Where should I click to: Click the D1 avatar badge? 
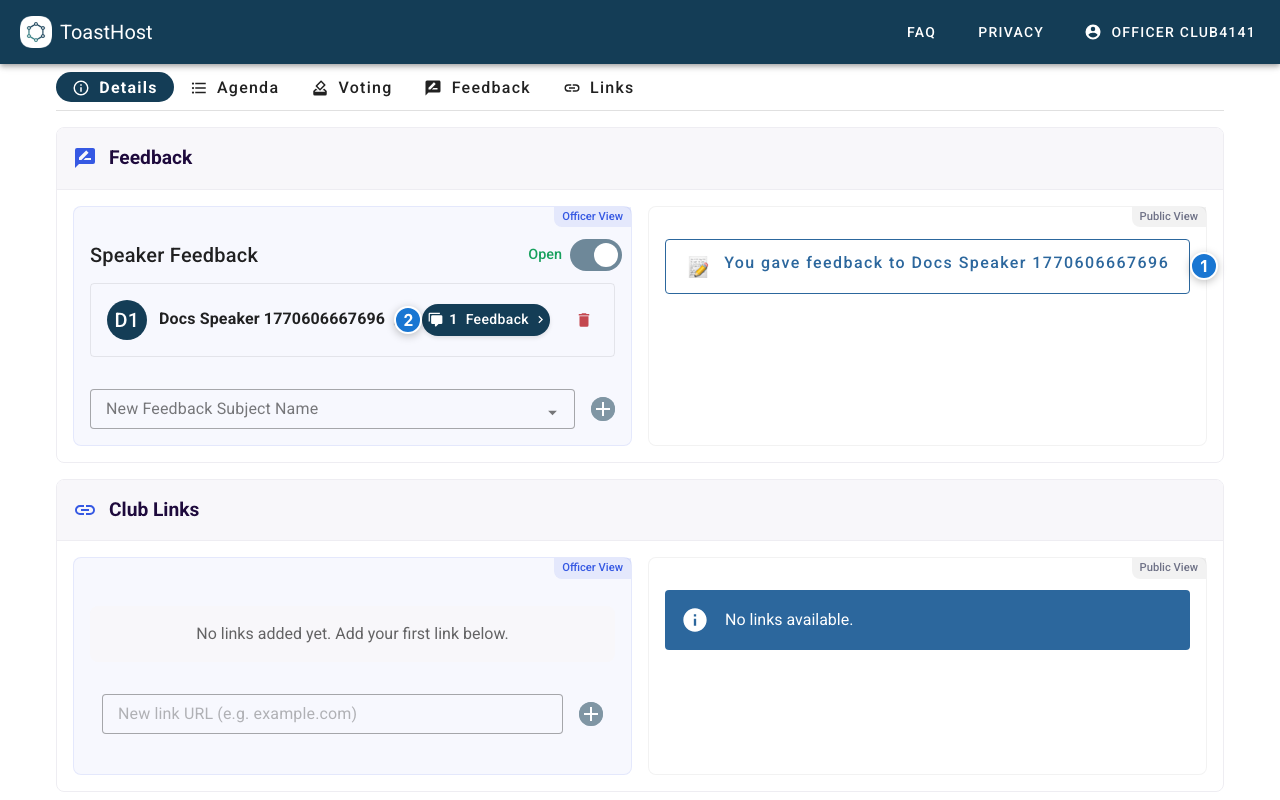click(x=127, y=319)
